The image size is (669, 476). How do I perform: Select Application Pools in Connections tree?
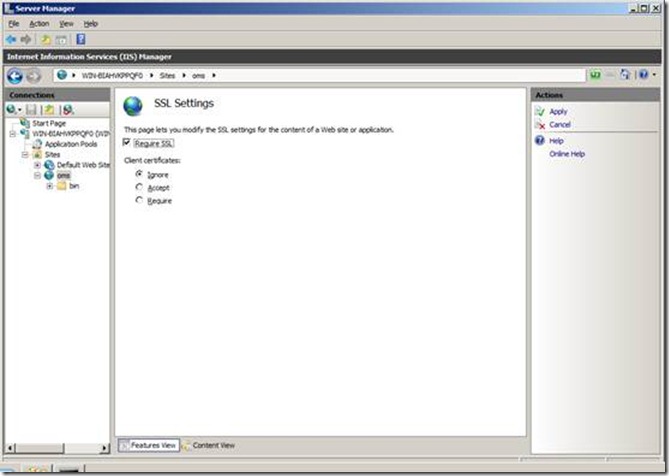pyautogui.click(x=71, y=144)
